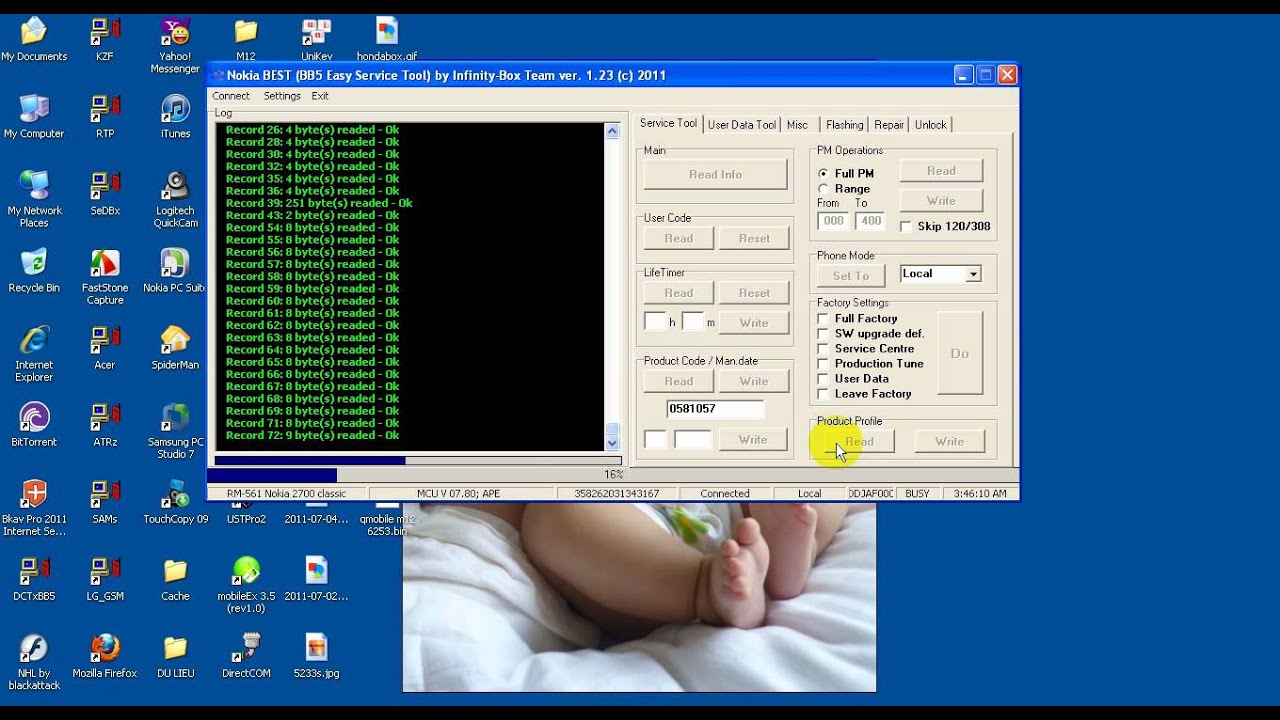Open the ATRz shortcut icon
Viewport: 1280px width, 720px height.
pos(104,424)
